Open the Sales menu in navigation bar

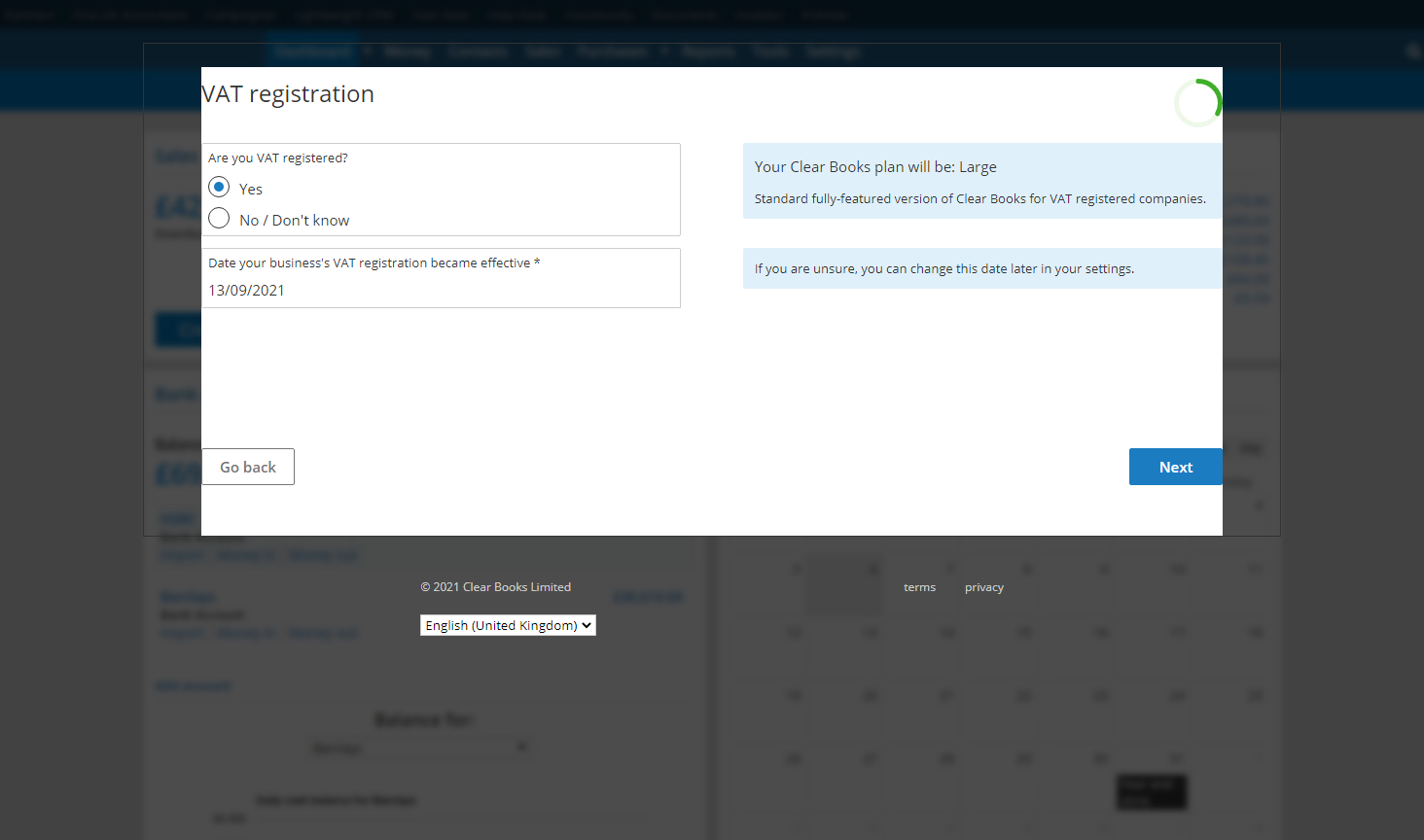pos(543,52)
